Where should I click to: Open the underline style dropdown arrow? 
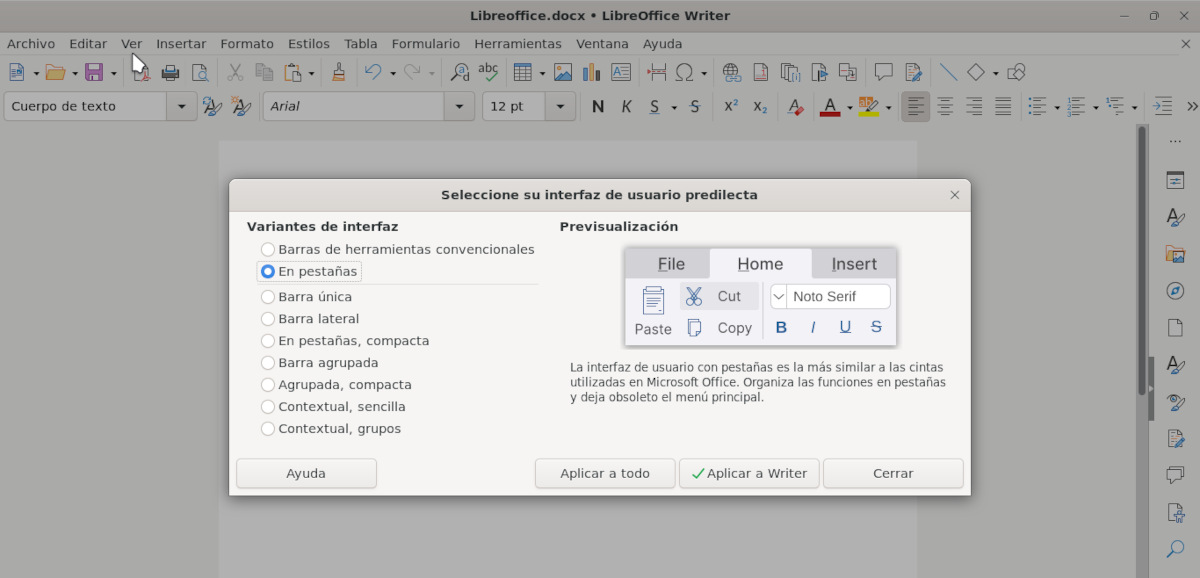674,107
